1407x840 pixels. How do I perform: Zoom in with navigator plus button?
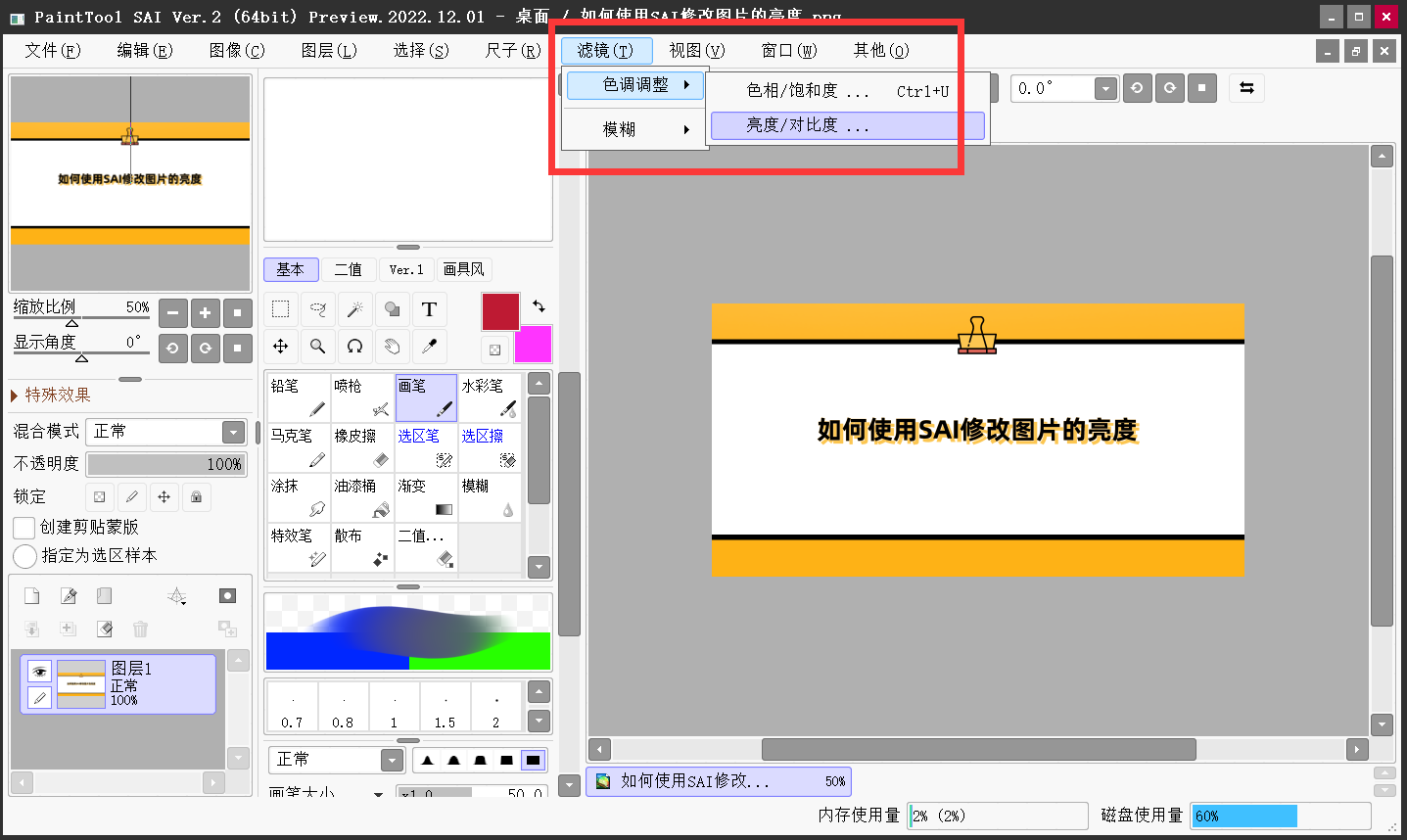coord(205,313)
